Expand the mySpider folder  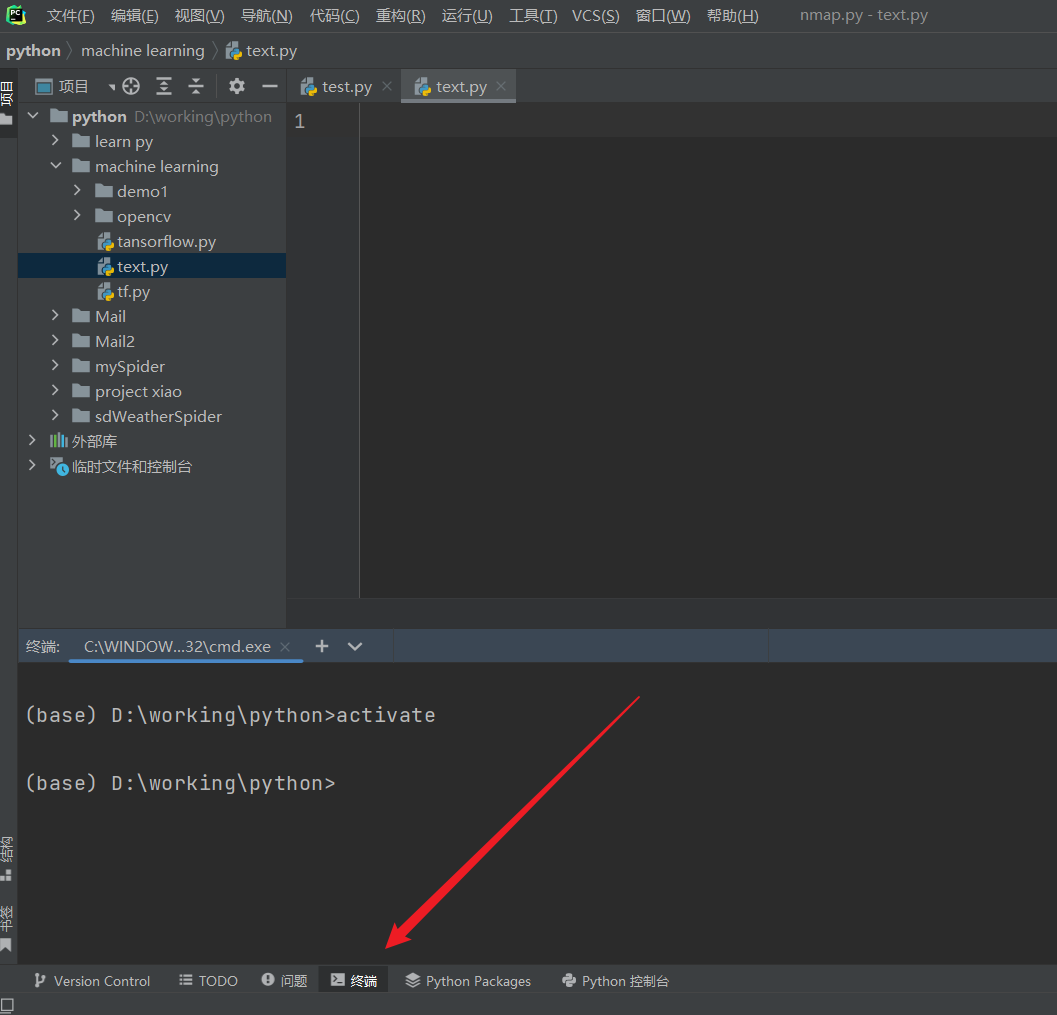[56, 366]
